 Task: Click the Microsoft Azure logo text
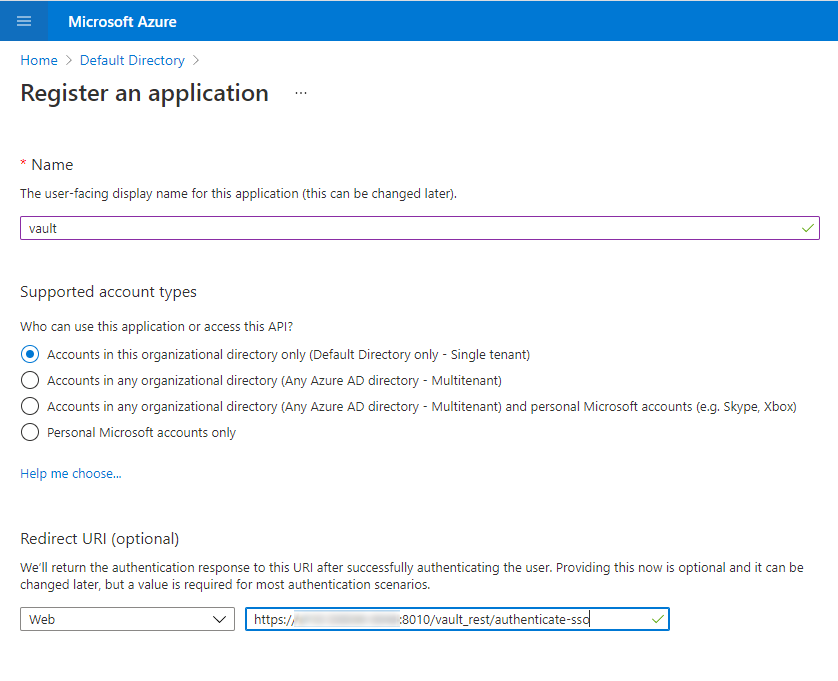tap(122, 21)
